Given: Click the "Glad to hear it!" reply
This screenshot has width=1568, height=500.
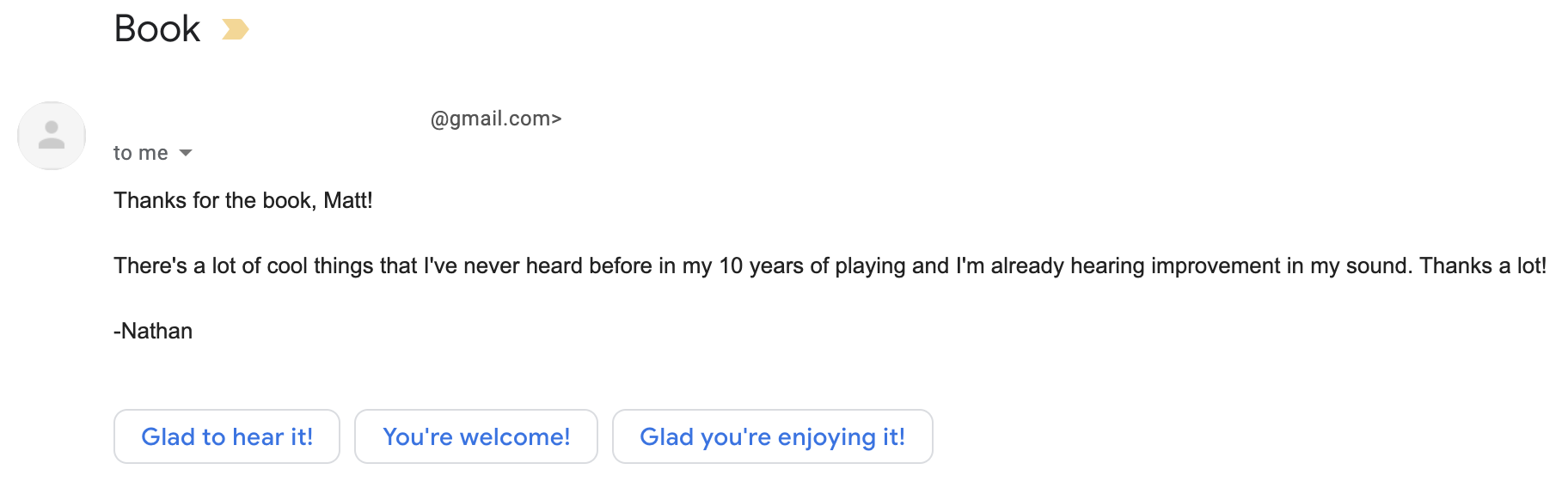Looking at the screenshot, I should click(227, 436).
